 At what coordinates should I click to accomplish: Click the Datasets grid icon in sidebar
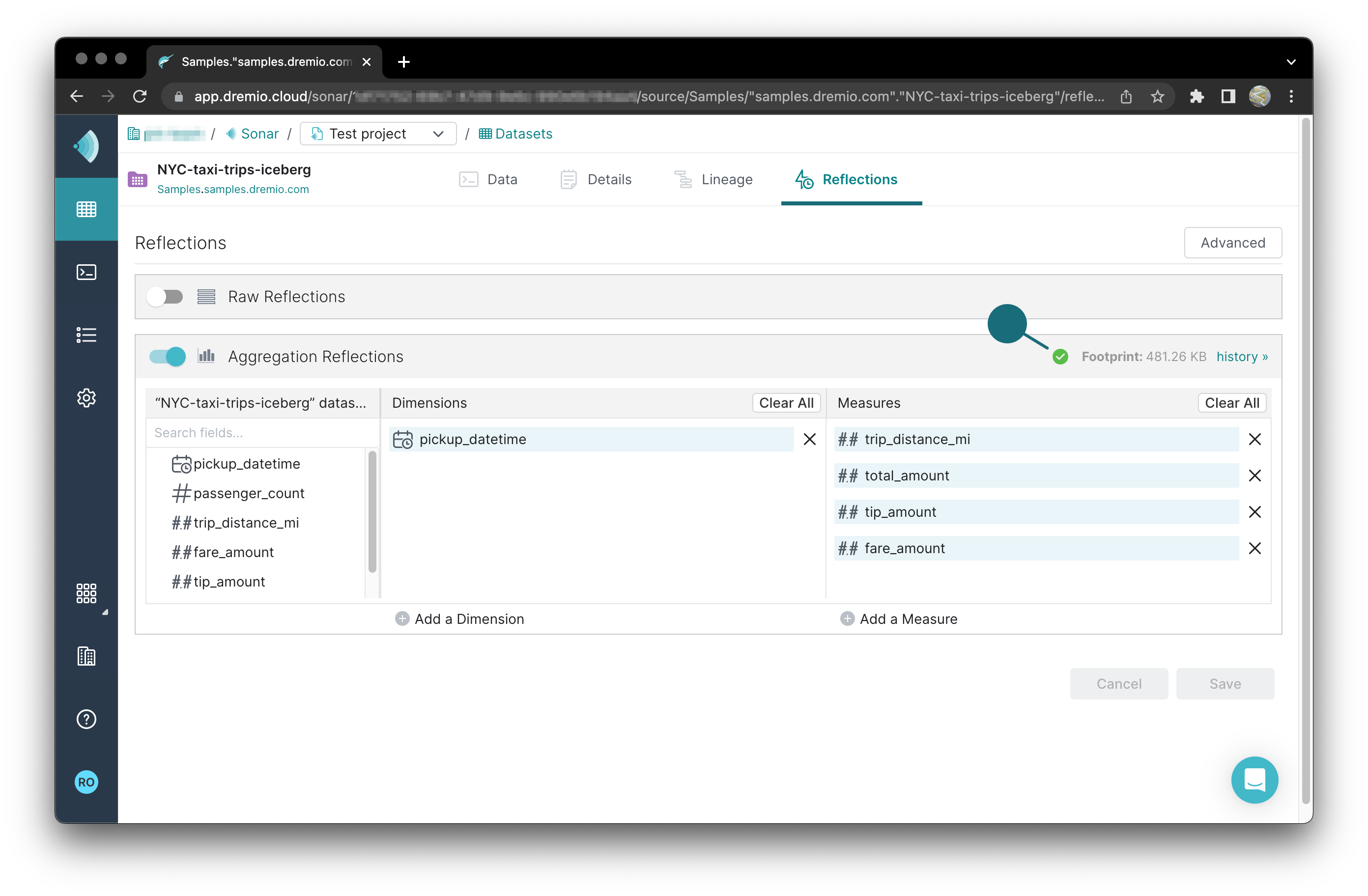[x=86, y=209]
